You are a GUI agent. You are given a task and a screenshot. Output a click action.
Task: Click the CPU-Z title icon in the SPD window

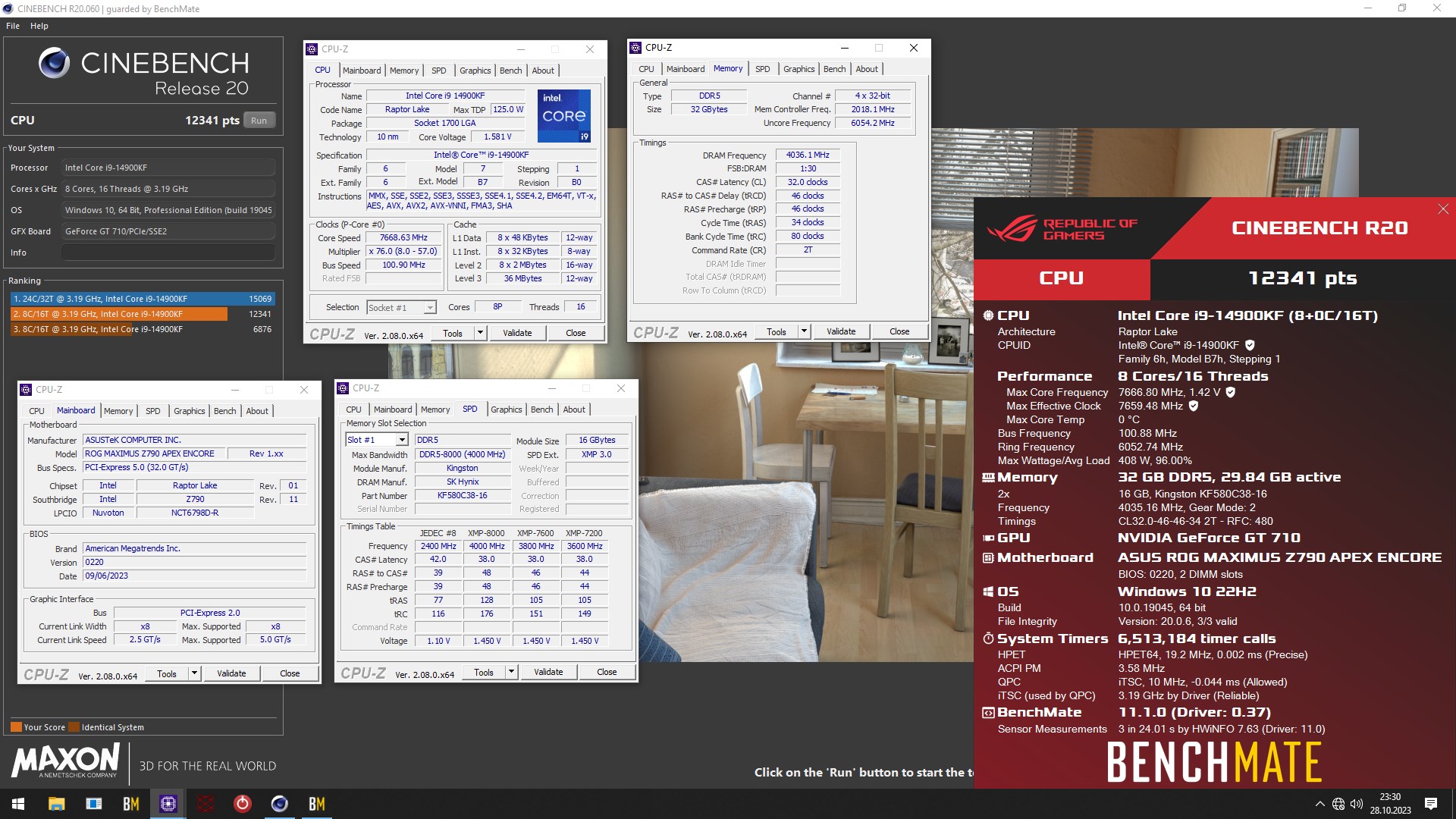pos(343,388)
